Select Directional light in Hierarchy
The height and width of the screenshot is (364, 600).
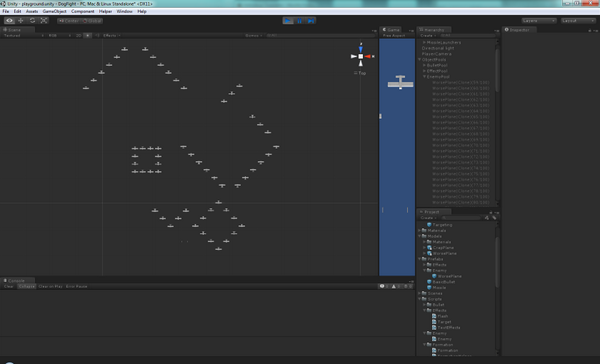438,48
